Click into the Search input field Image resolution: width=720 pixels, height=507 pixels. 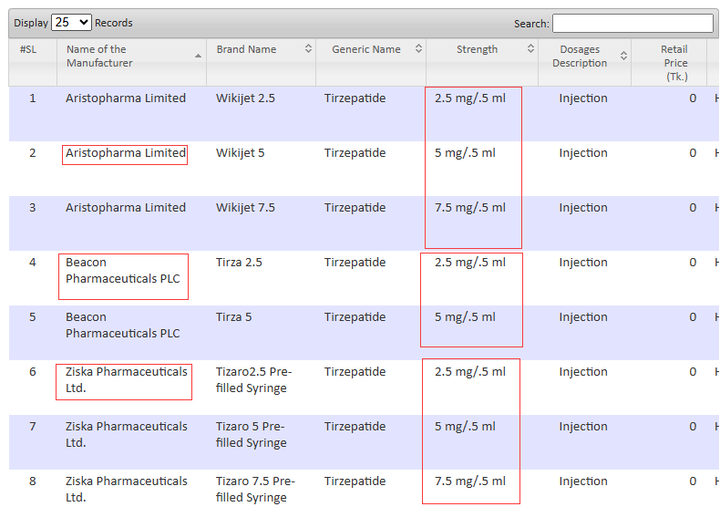pos(632,23)
